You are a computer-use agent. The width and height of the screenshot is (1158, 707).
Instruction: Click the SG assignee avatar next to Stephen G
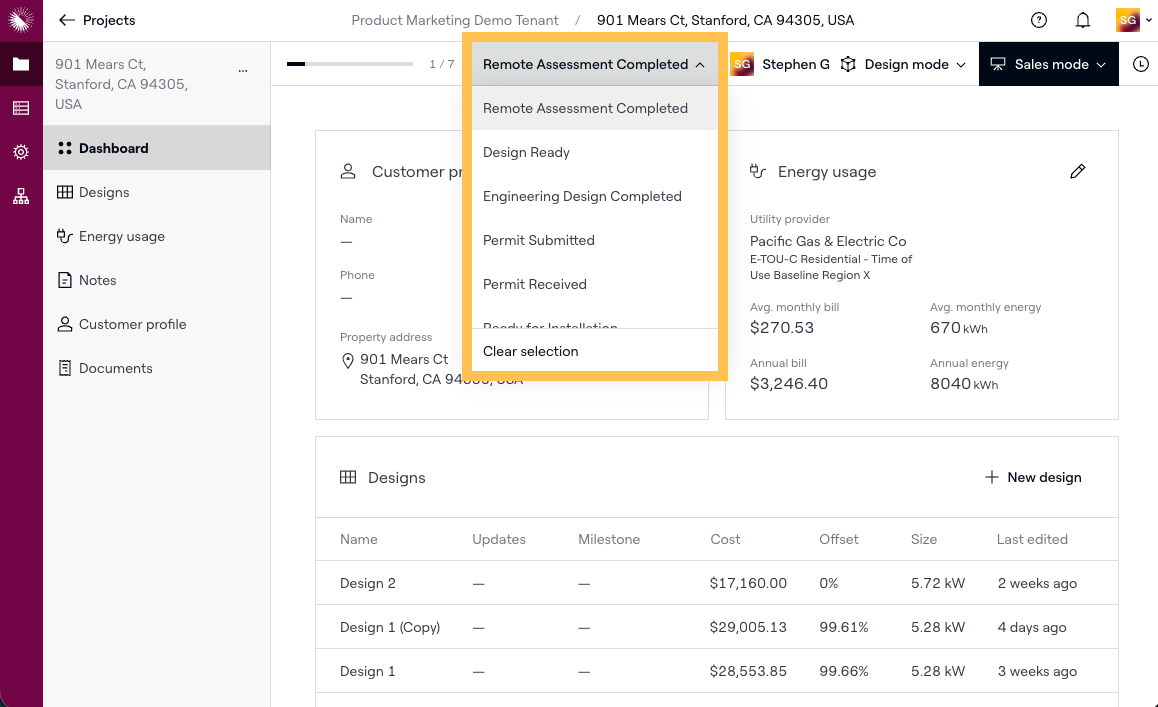tap(742, 64)
